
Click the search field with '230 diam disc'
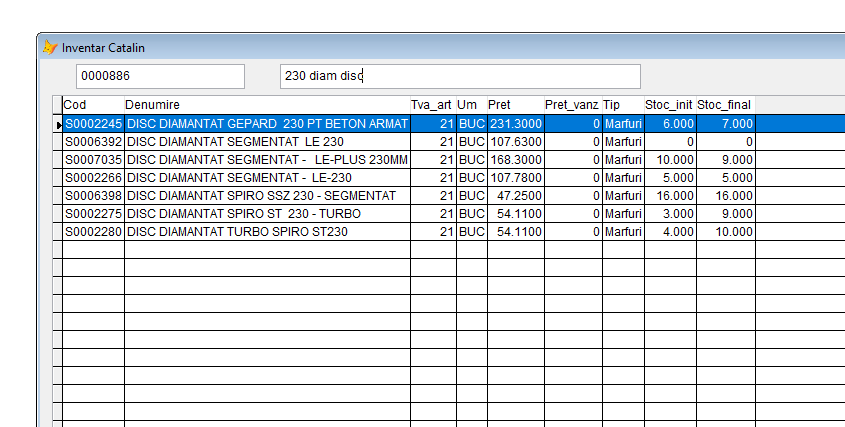click(x=460, y=76)
